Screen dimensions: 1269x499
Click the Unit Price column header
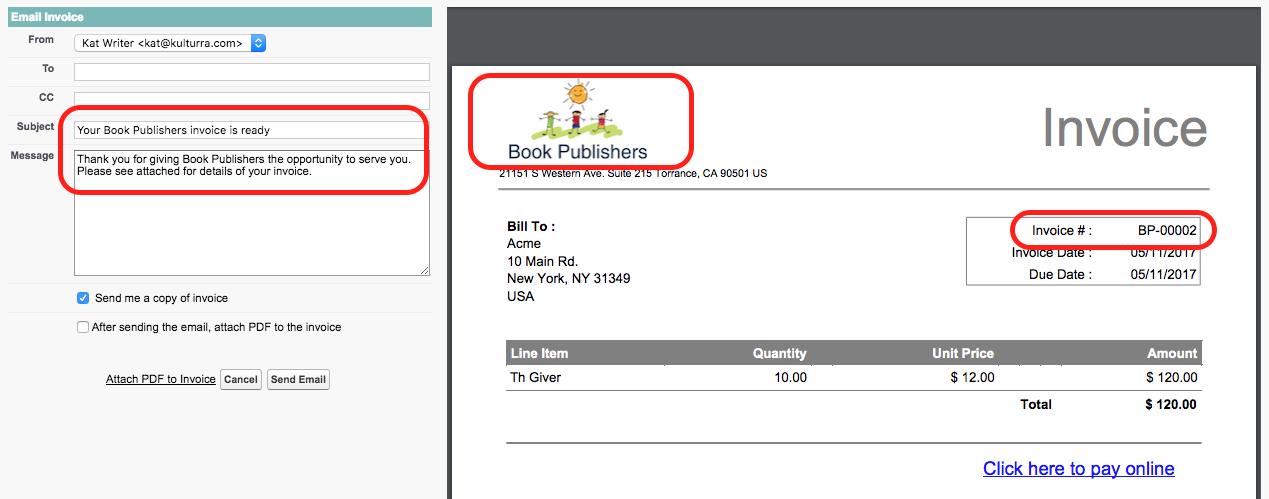pyautogui.click(x=962, y=353)
